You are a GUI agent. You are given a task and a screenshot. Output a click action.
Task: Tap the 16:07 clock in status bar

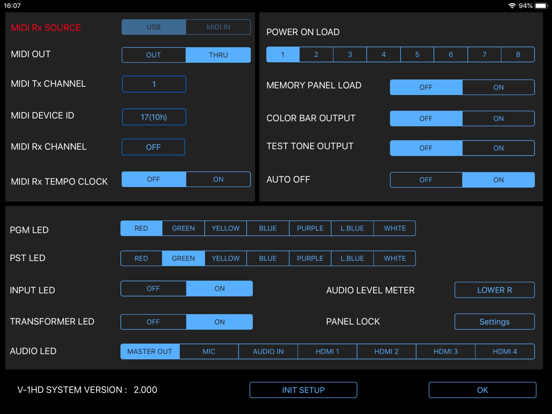click(x=12, y=6)
